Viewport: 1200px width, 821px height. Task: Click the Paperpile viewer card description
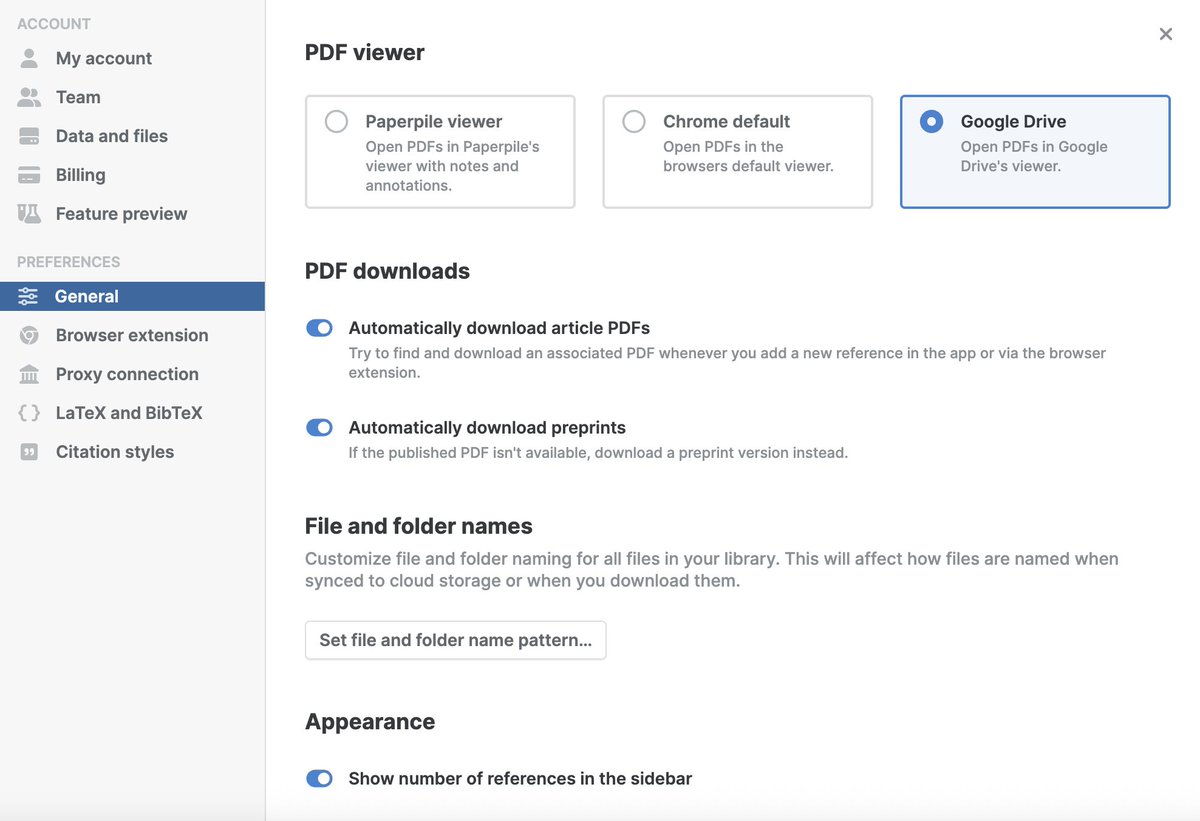(x=452, y=166)
